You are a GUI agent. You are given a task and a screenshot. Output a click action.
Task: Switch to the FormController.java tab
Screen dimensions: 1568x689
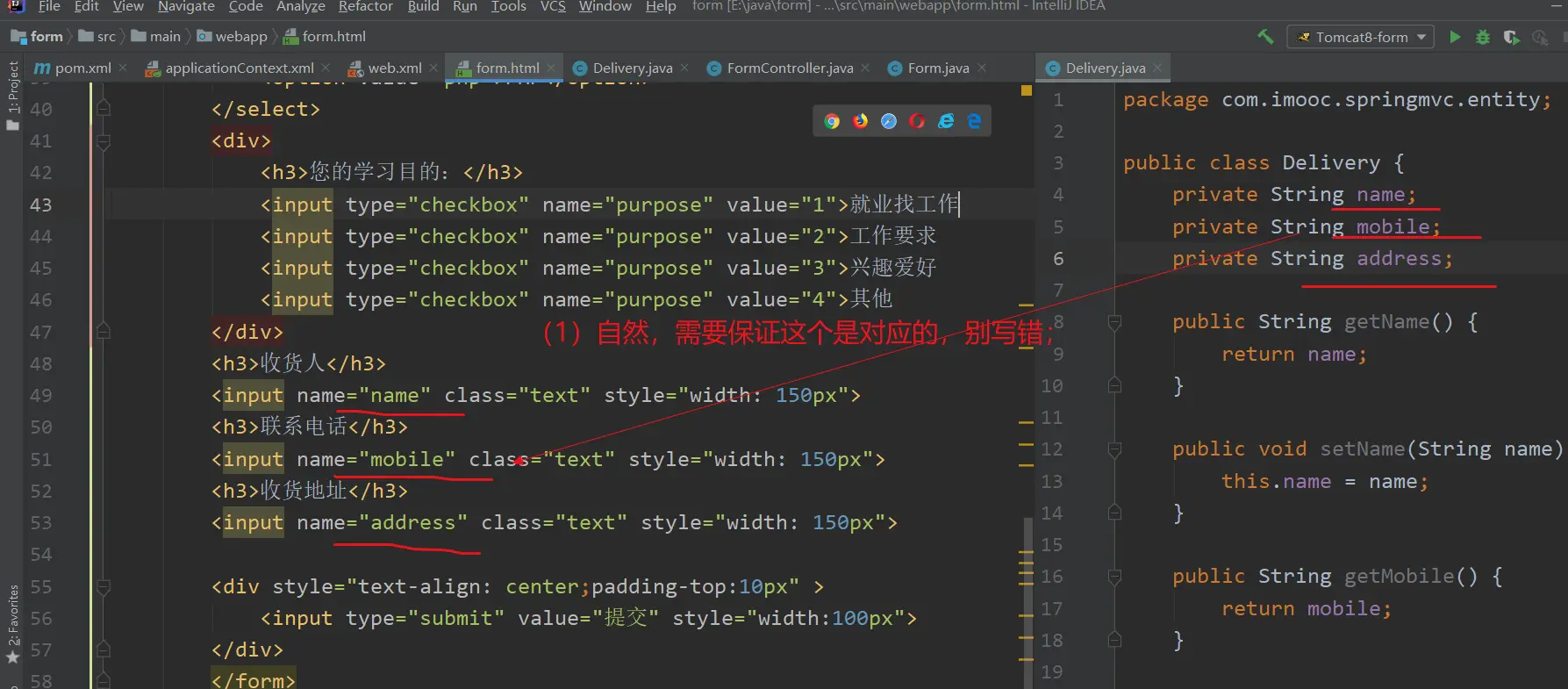(x=789, y=68)
